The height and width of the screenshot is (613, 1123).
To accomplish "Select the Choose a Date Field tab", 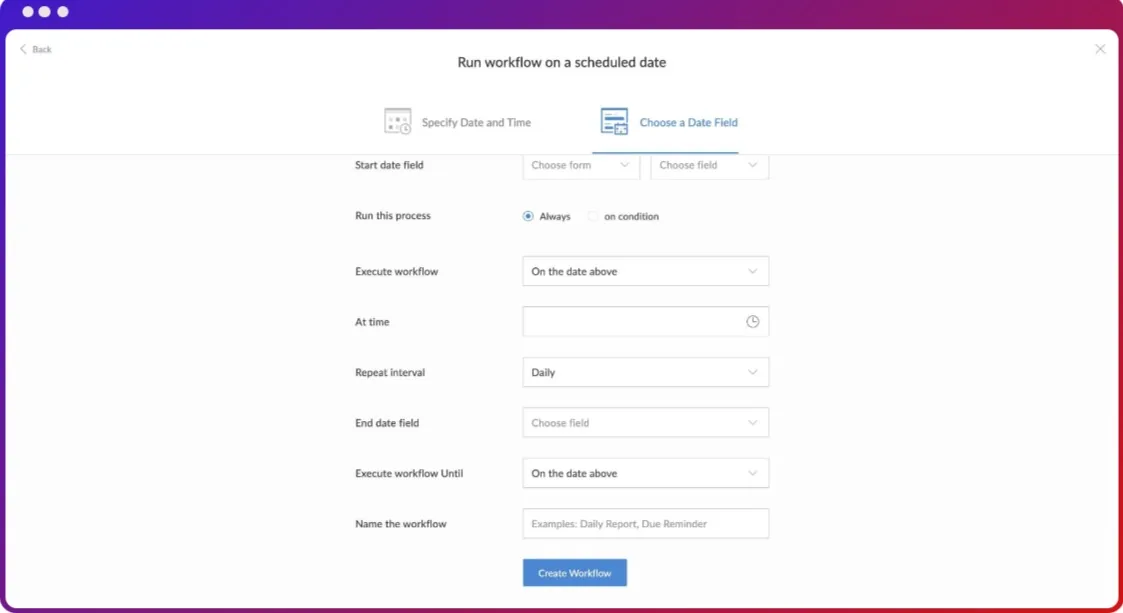I will pyautogui.click(x=669, y=122).
